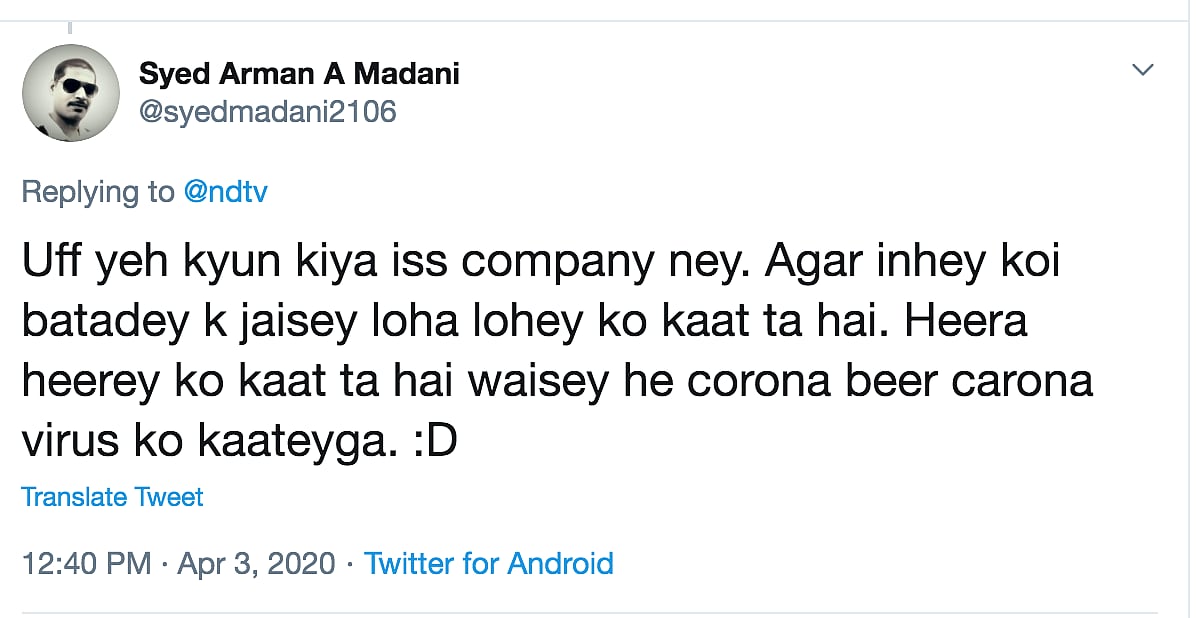
Task: Open the 12:40 PM timestamp
Action: point(86,563)
